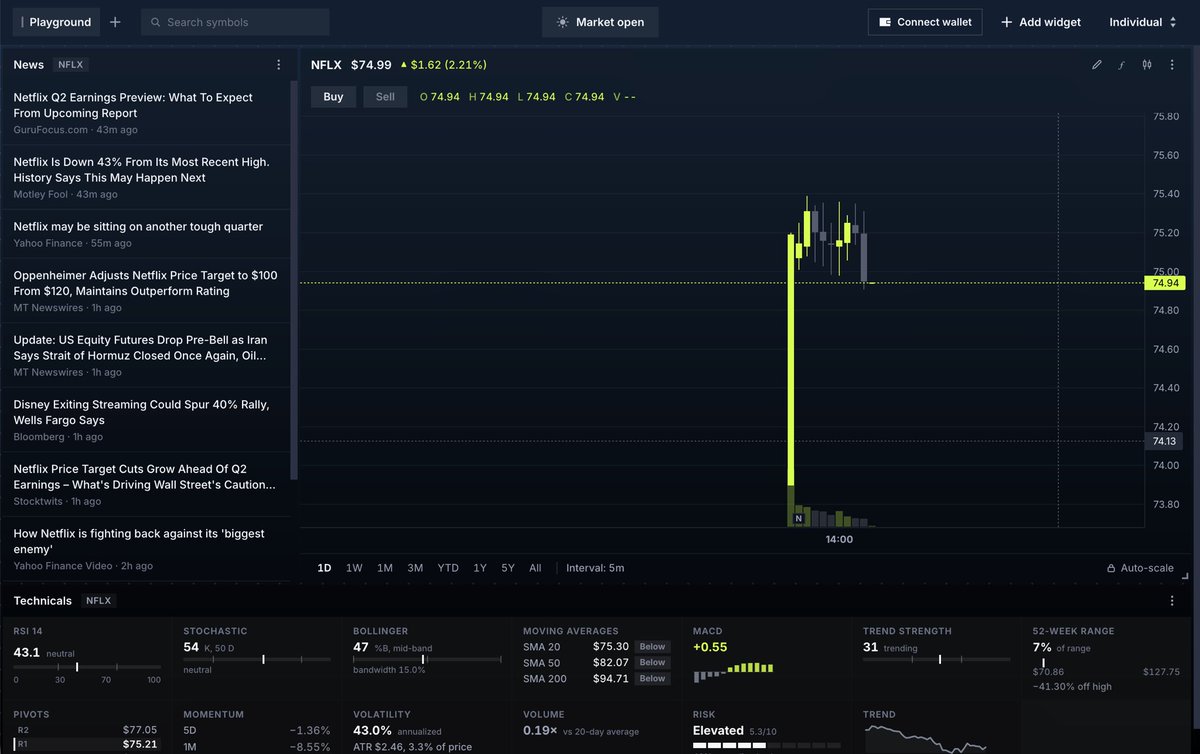
Task: Select the Buy button
Action: (x=333, y=97)
